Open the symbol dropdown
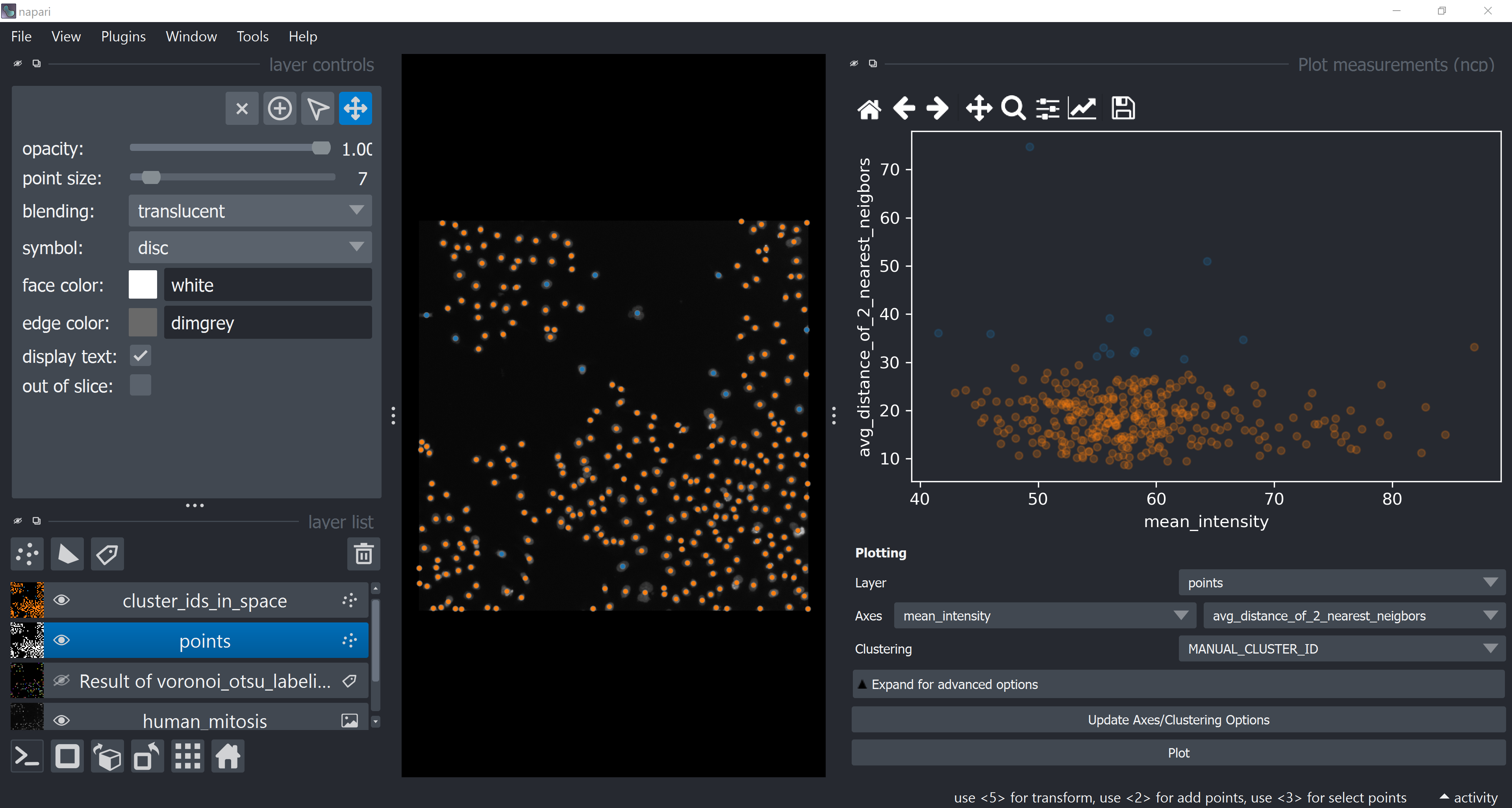The width and height of the screenshot is (1512, 808). click(250, 248)
